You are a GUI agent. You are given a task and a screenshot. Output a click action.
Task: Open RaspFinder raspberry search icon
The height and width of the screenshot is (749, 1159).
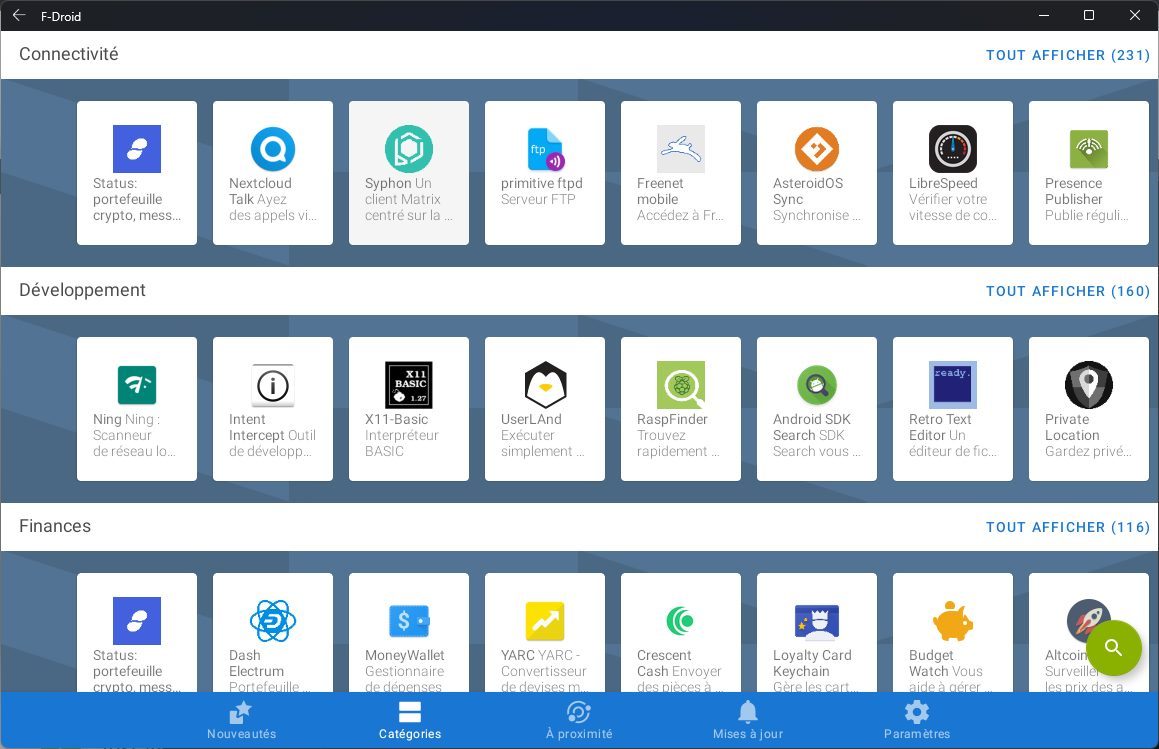(x=681, y=384)
